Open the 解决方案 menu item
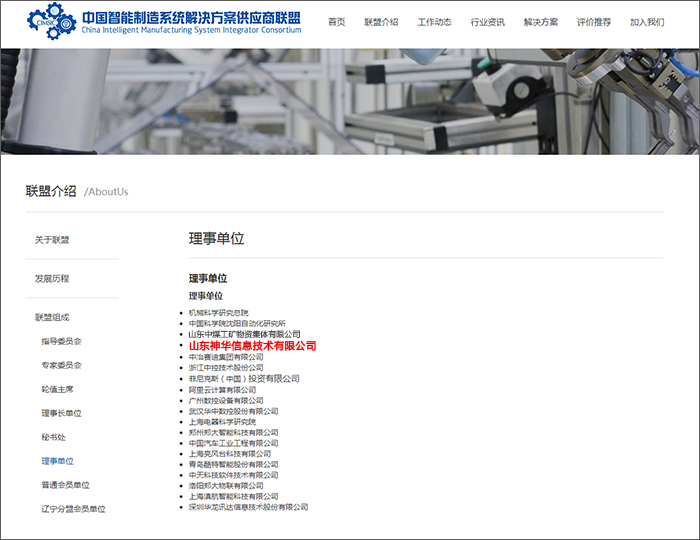 coord(541,22)
